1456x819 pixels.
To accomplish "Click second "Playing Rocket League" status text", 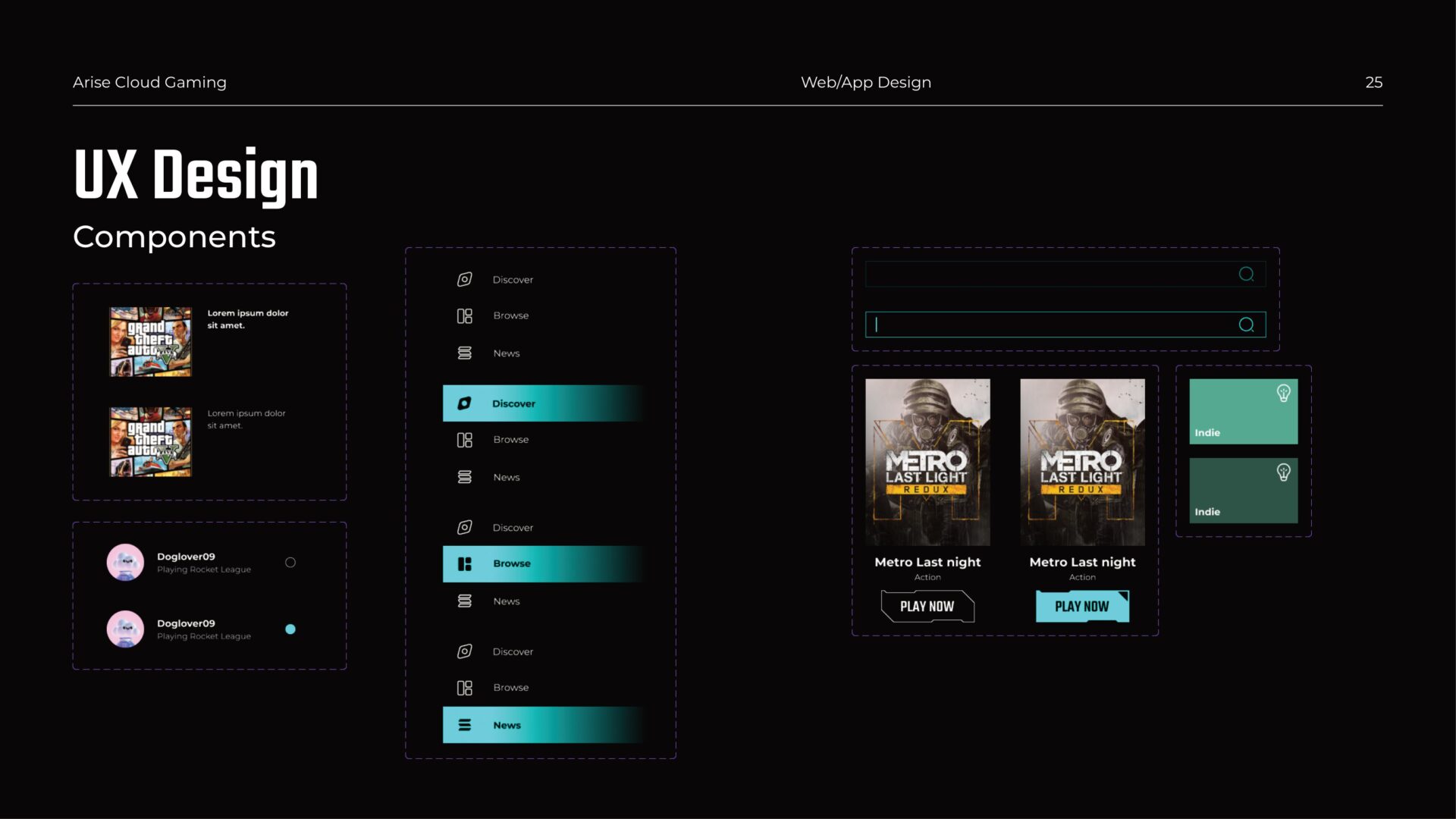I will pos(204,636).
